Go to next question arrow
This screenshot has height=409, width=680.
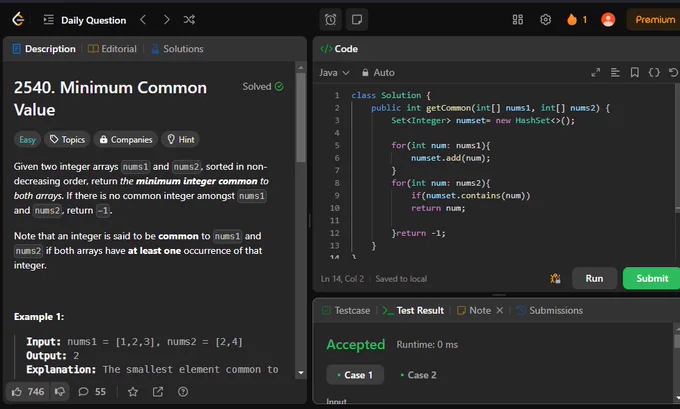pos(167,20)
